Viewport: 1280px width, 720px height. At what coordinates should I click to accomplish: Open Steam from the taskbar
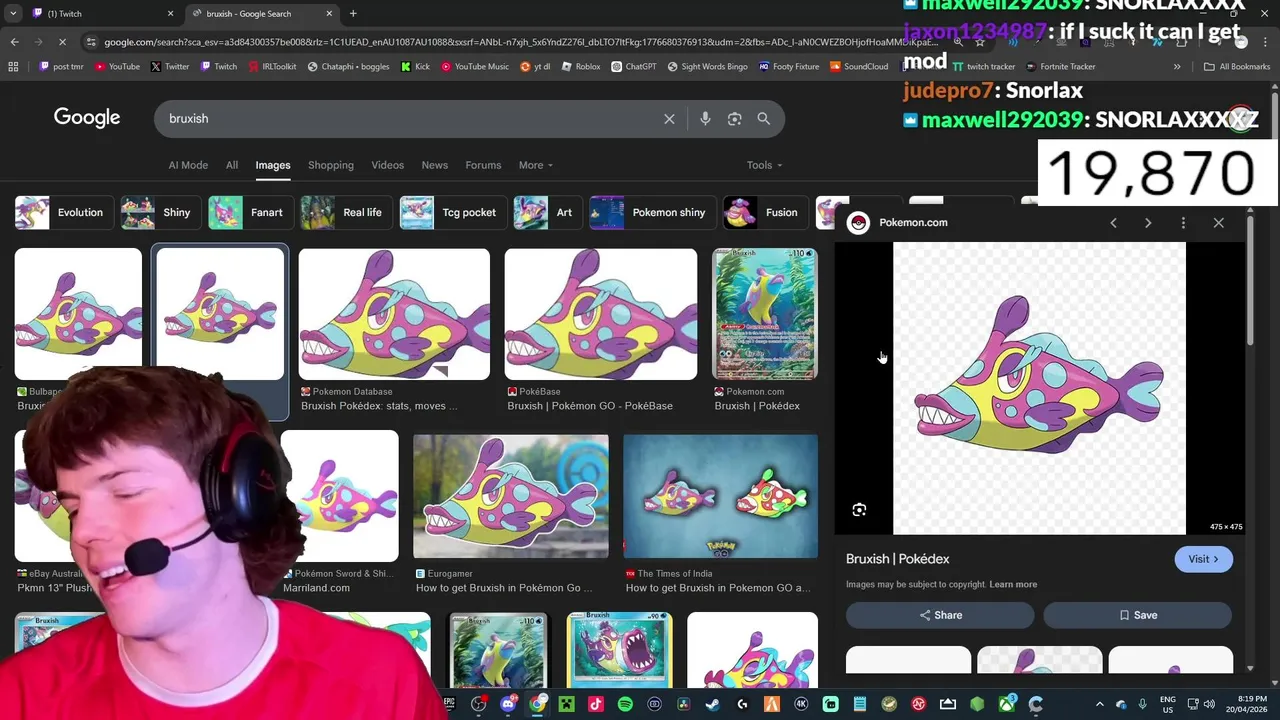click(712, 704)
